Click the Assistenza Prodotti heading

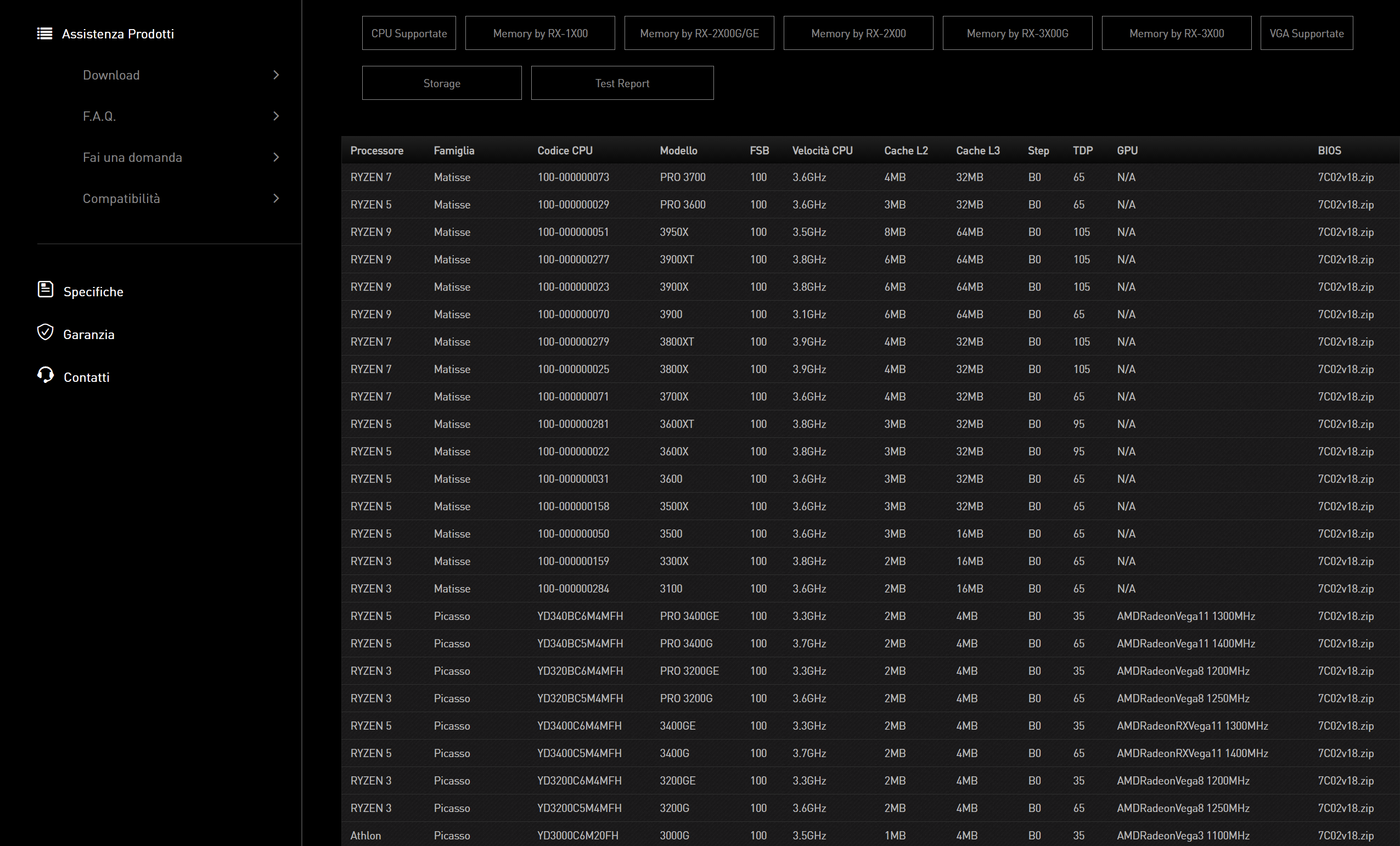[x=117, y=33]
